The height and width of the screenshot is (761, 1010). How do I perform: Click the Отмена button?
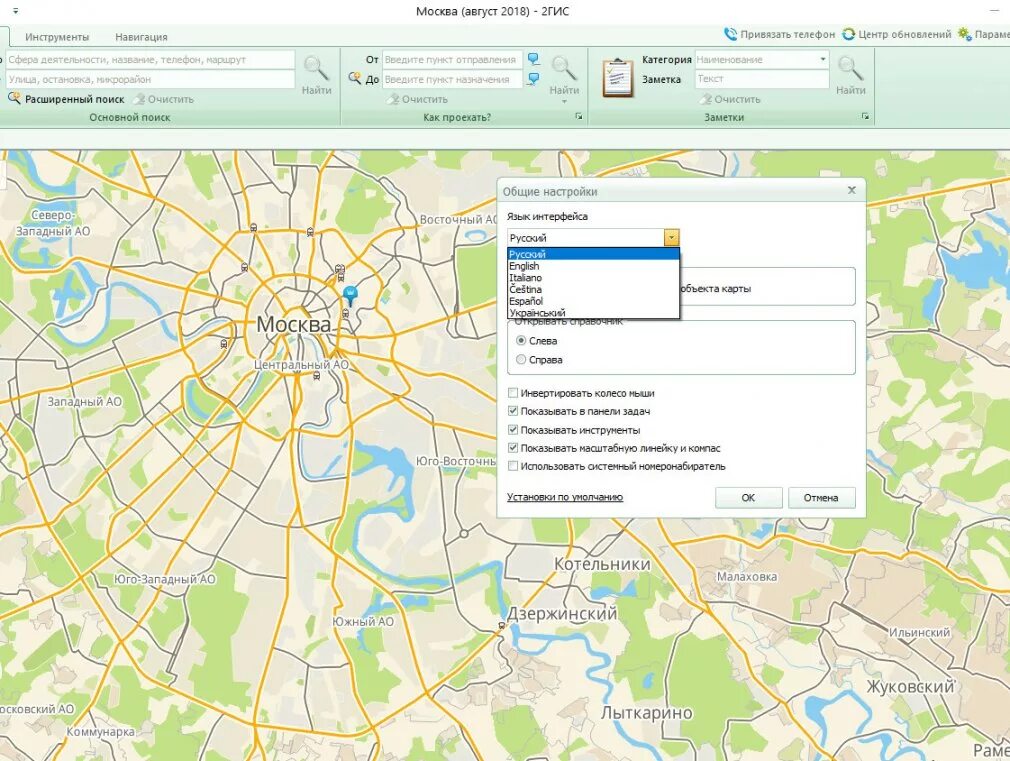coord(821,497)
